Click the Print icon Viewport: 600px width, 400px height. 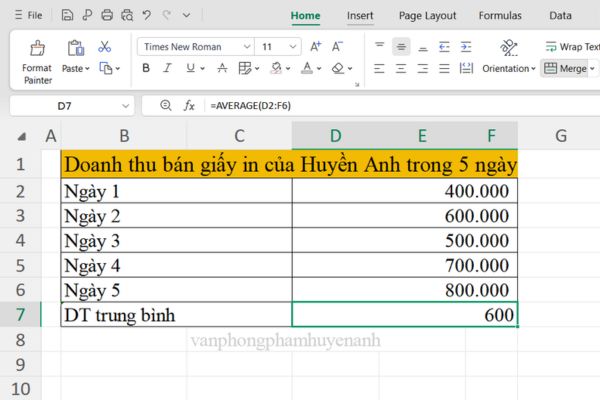click(107, 15)
